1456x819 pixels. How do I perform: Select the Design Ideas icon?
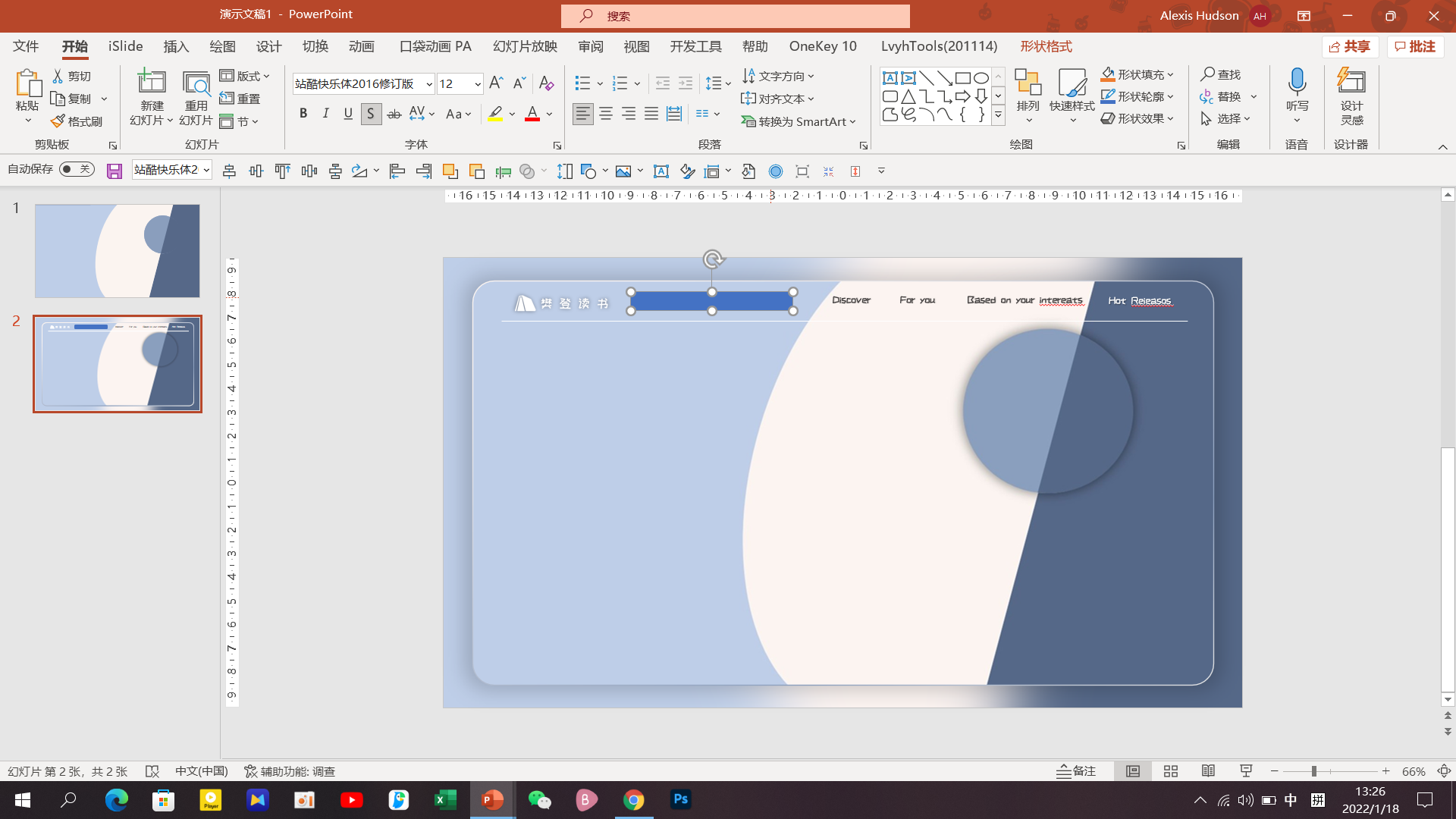(1351, 82)
